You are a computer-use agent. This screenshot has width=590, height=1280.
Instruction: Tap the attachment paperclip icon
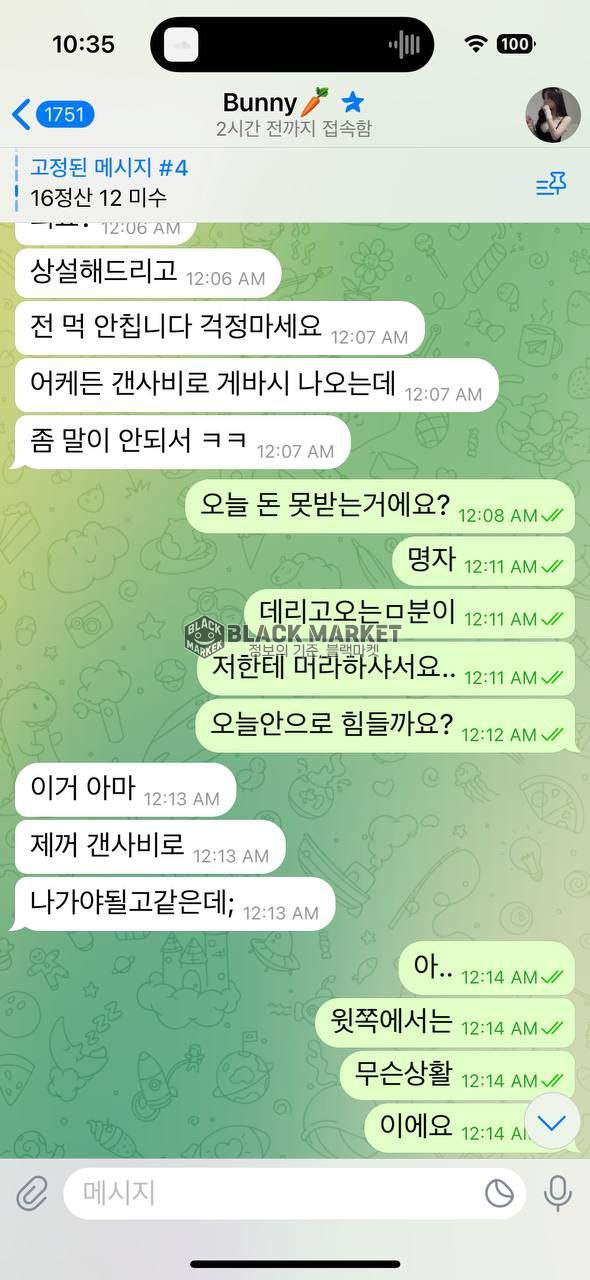pyautogui.click(x=32, y=1192)
